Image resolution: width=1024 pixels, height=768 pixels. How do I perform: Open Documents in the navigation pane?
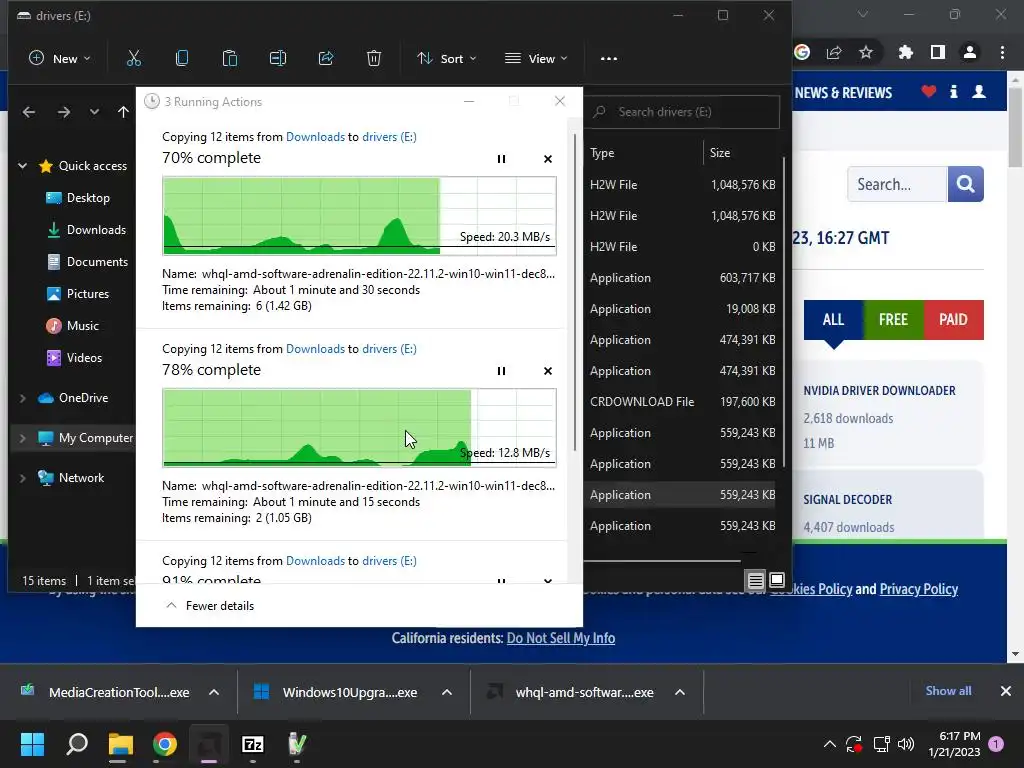tap(88, 262)
